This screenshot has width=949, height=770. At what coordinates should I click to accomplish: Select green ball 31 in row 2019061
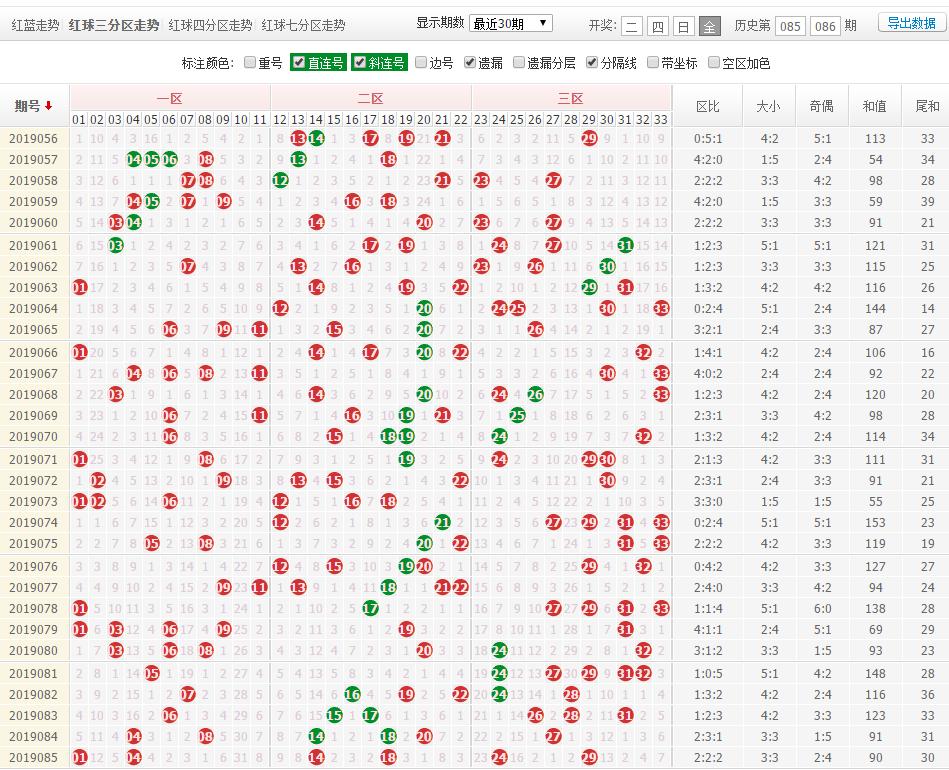[625, 246]
